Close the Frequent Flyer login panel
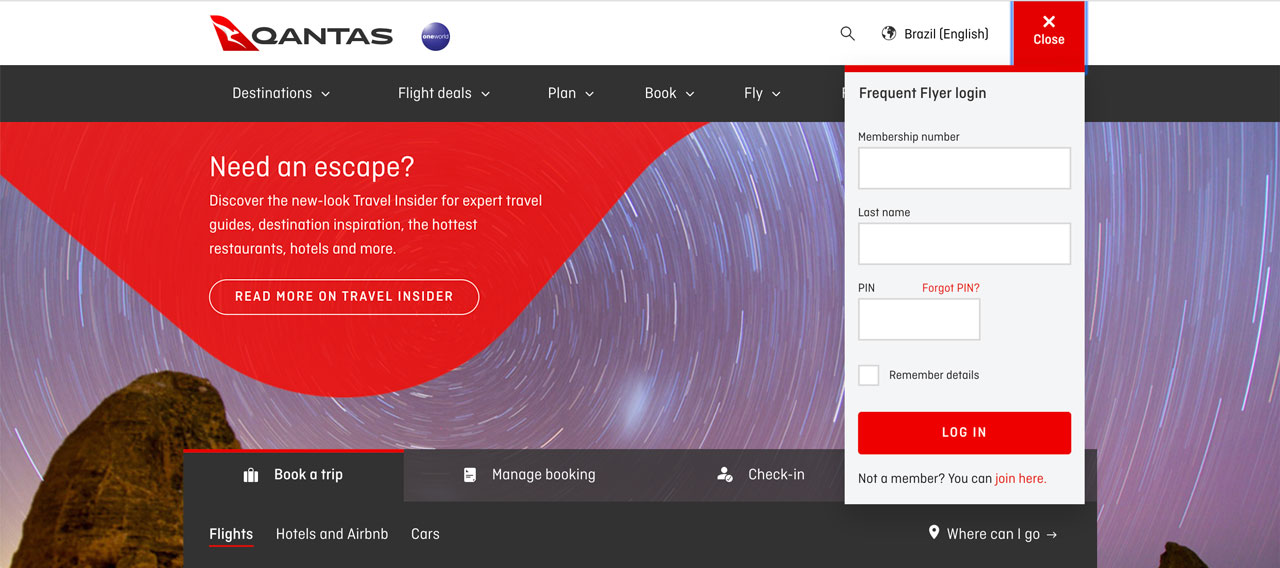 (x=1048, y=33)
